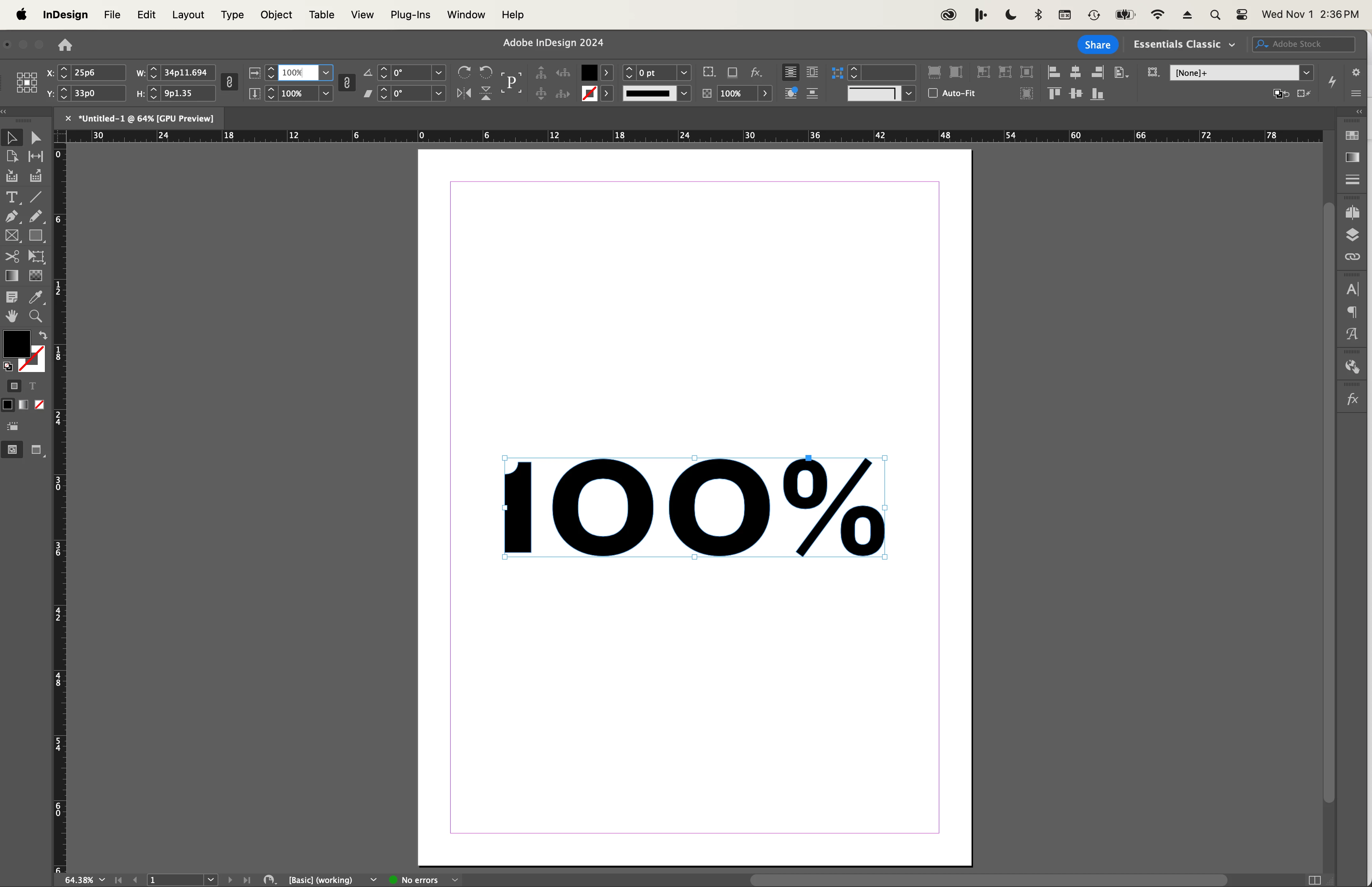Select the Rectangle Frame tool
The height and width of the screenshot is (887, 1372).
click(11, 235)
